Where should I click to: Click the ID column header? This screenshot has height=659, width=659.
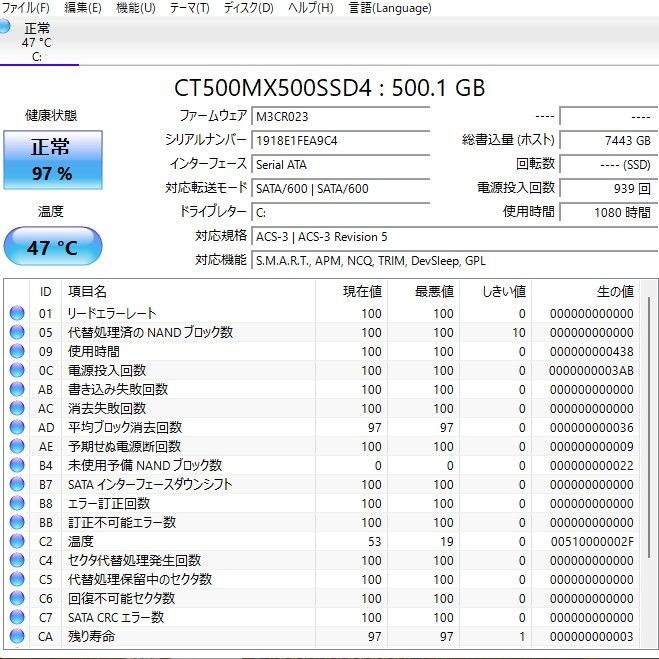tap(45, 291)
